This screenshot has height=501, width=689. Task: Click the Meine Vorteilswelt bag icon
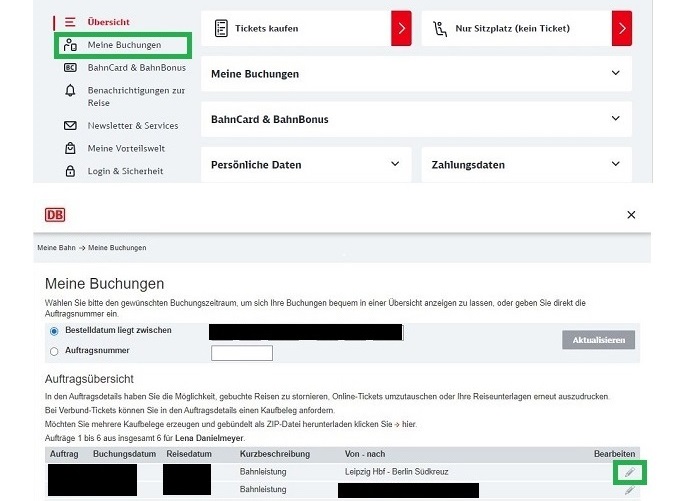point(70,148)
